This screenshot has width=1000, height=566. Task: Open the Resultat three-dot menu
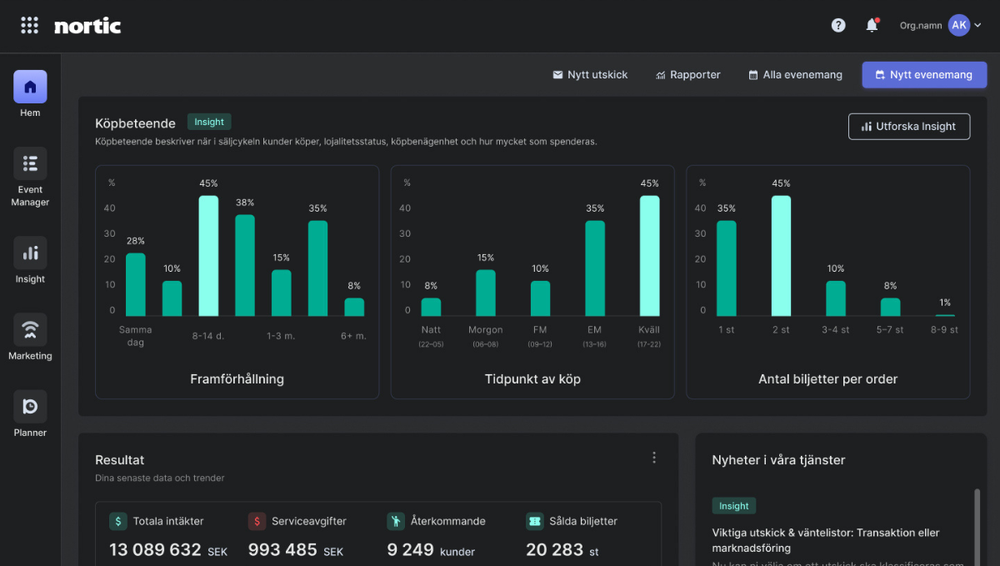[654, 458]
